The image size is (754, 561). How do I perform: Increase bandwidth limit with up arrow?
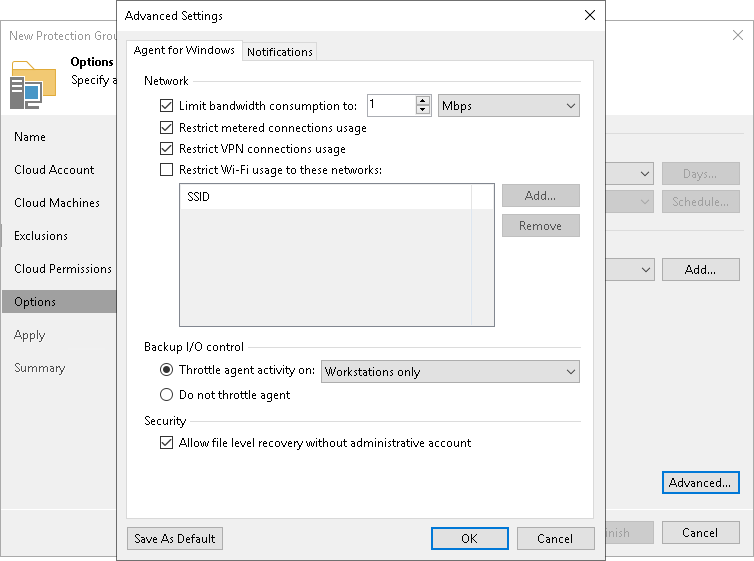tap(423, 100)
